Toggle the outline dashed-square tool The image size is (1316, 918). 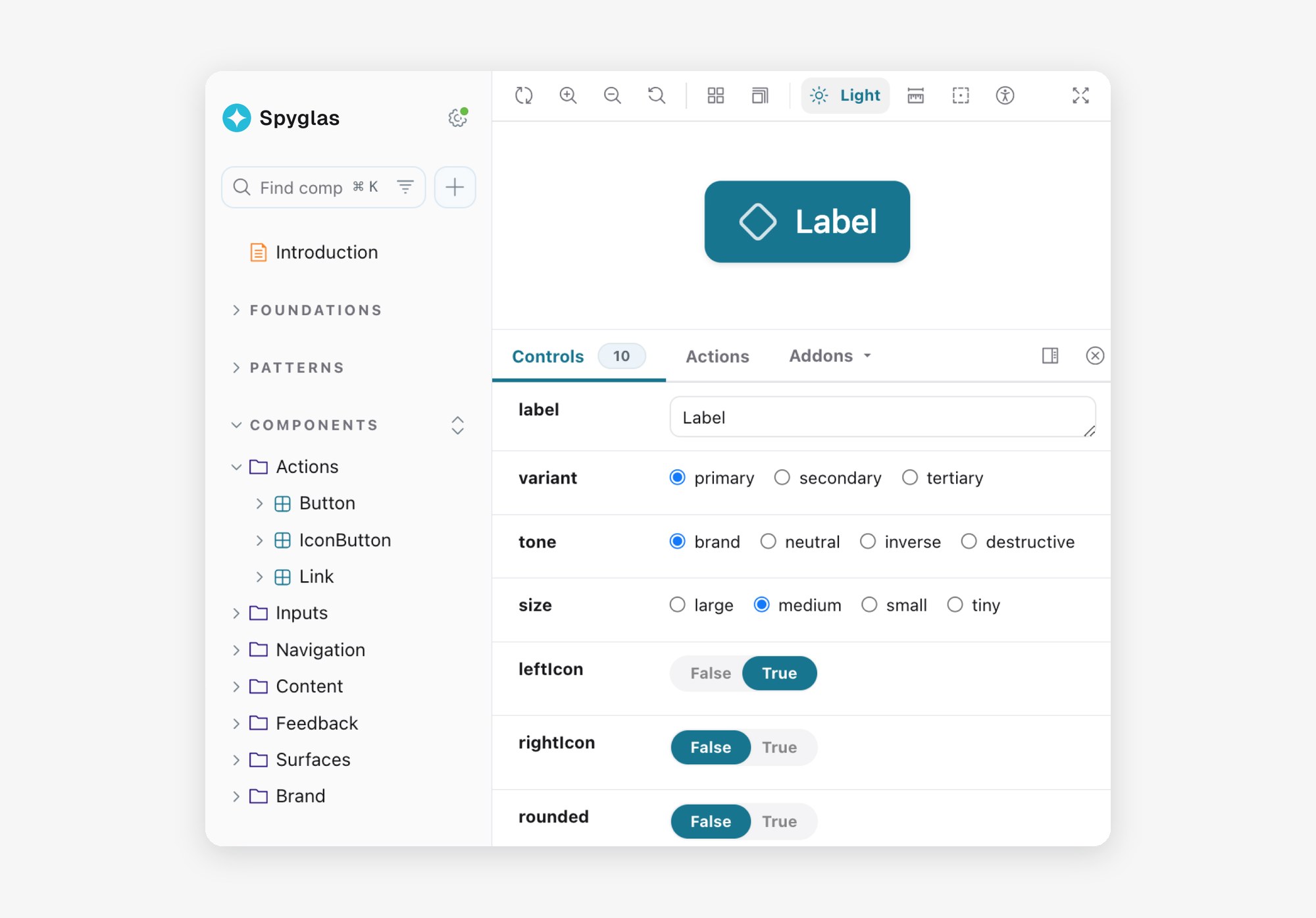(961, 95)
